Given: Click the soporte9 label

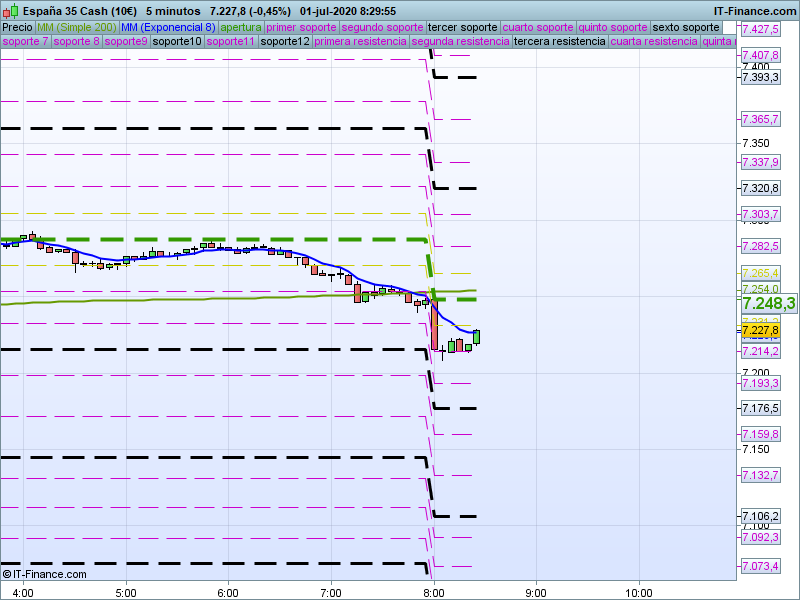Looking at the screenshot, I should coord(126,41).
